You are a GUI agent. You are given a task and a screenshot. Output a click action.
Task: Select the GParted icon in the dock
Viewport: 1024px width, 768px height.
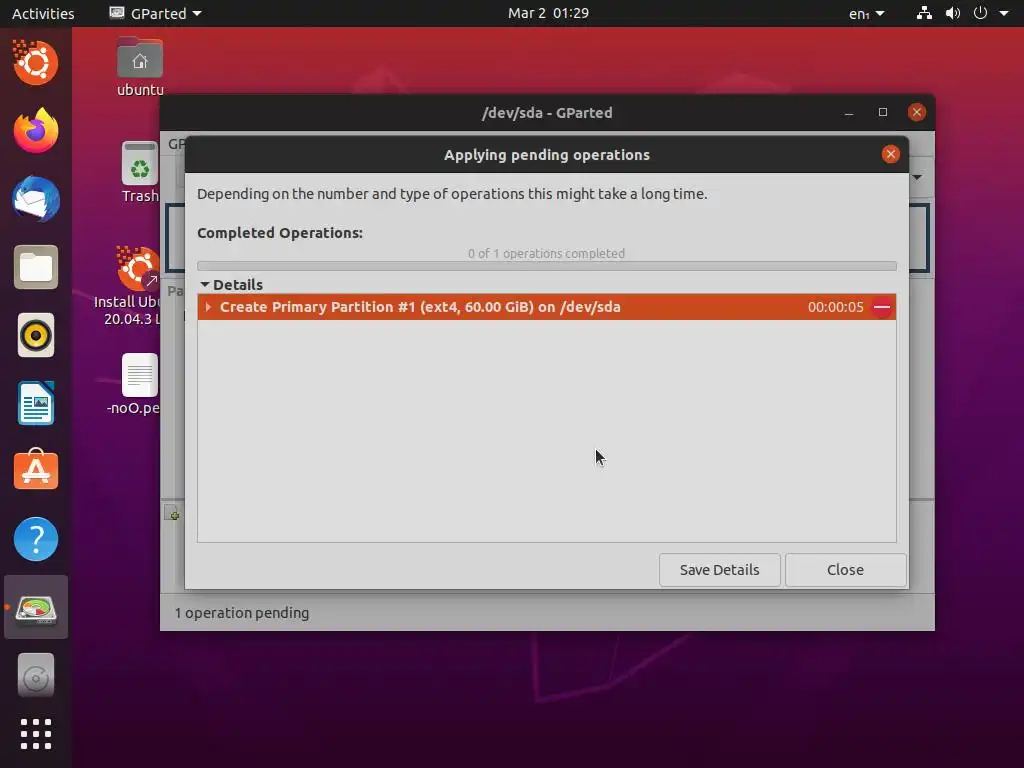point(36,608)
